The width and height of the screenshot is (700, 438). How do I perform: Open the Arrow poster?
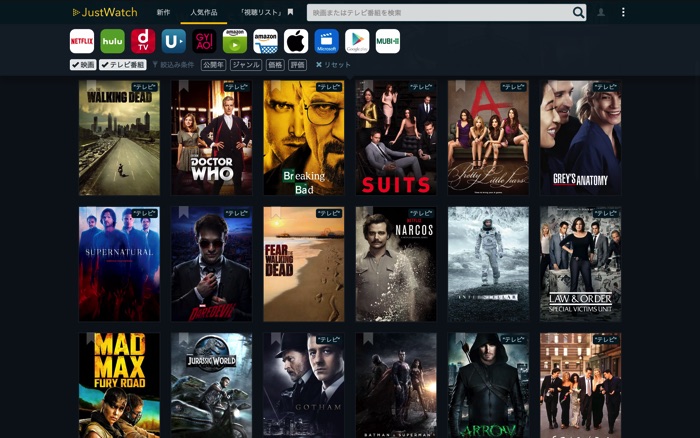pyautogui.click(x=488, y=385)
